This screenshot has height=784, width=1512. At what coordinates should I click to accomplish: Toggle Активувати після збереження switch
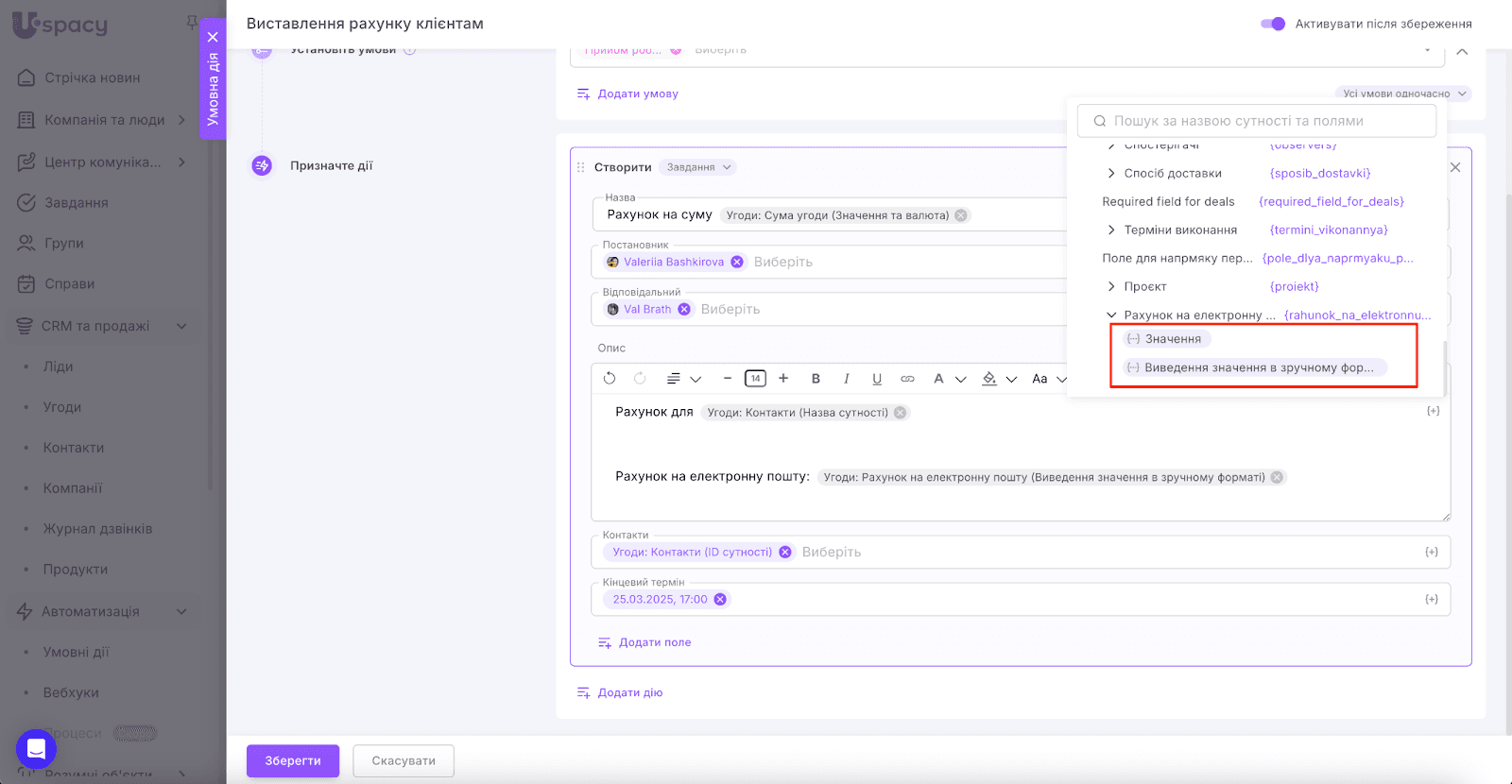(1273, 24)
